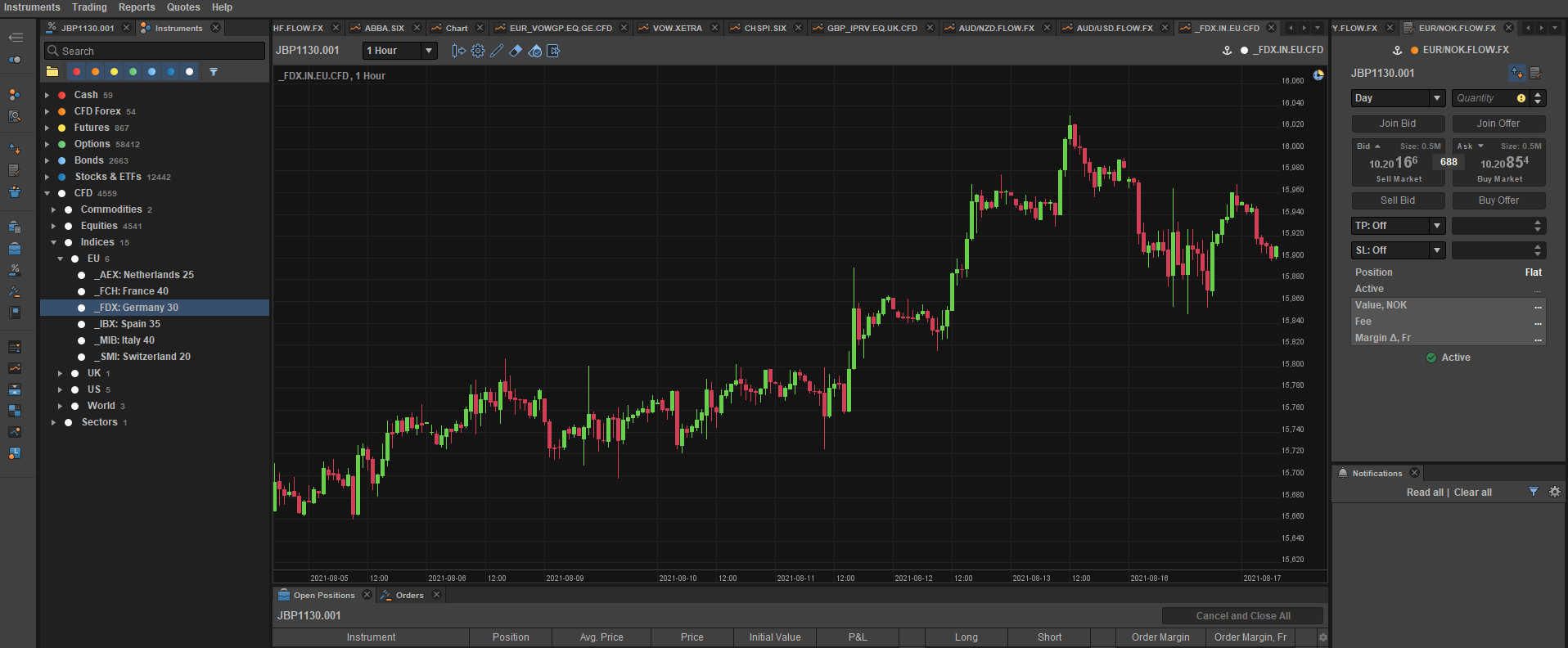
Task: Open the Quotes menu
Action: pyautogui.click(x=183, y=7)
